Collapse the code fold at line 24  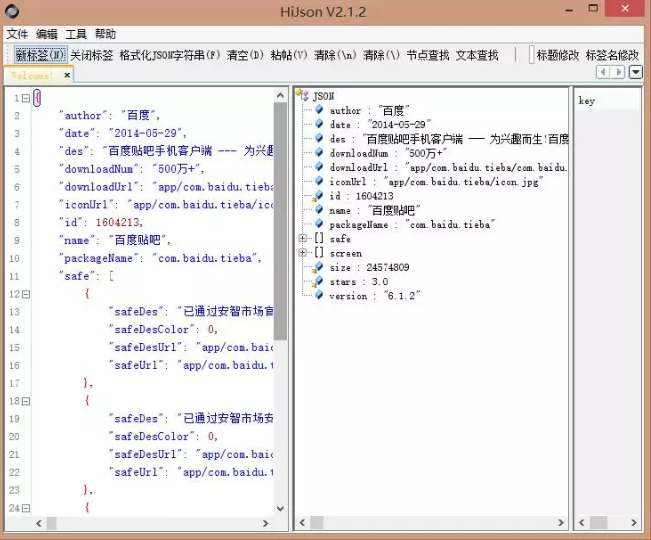point(26,508)
